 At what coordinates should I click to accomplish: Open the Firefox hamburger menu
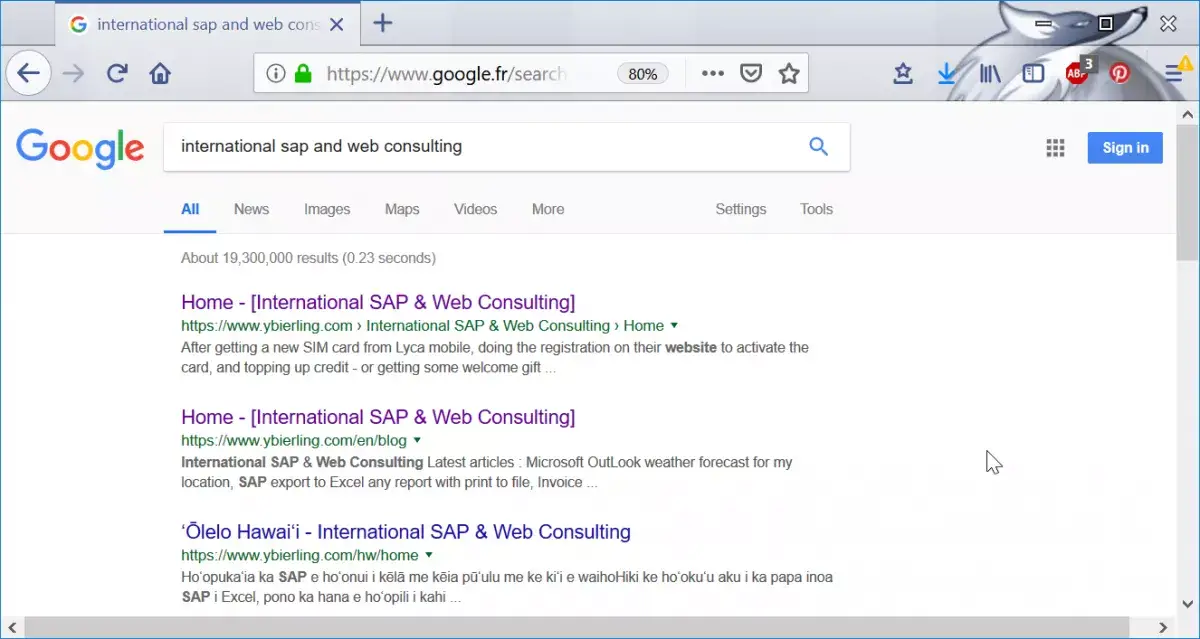(1175, 72)
